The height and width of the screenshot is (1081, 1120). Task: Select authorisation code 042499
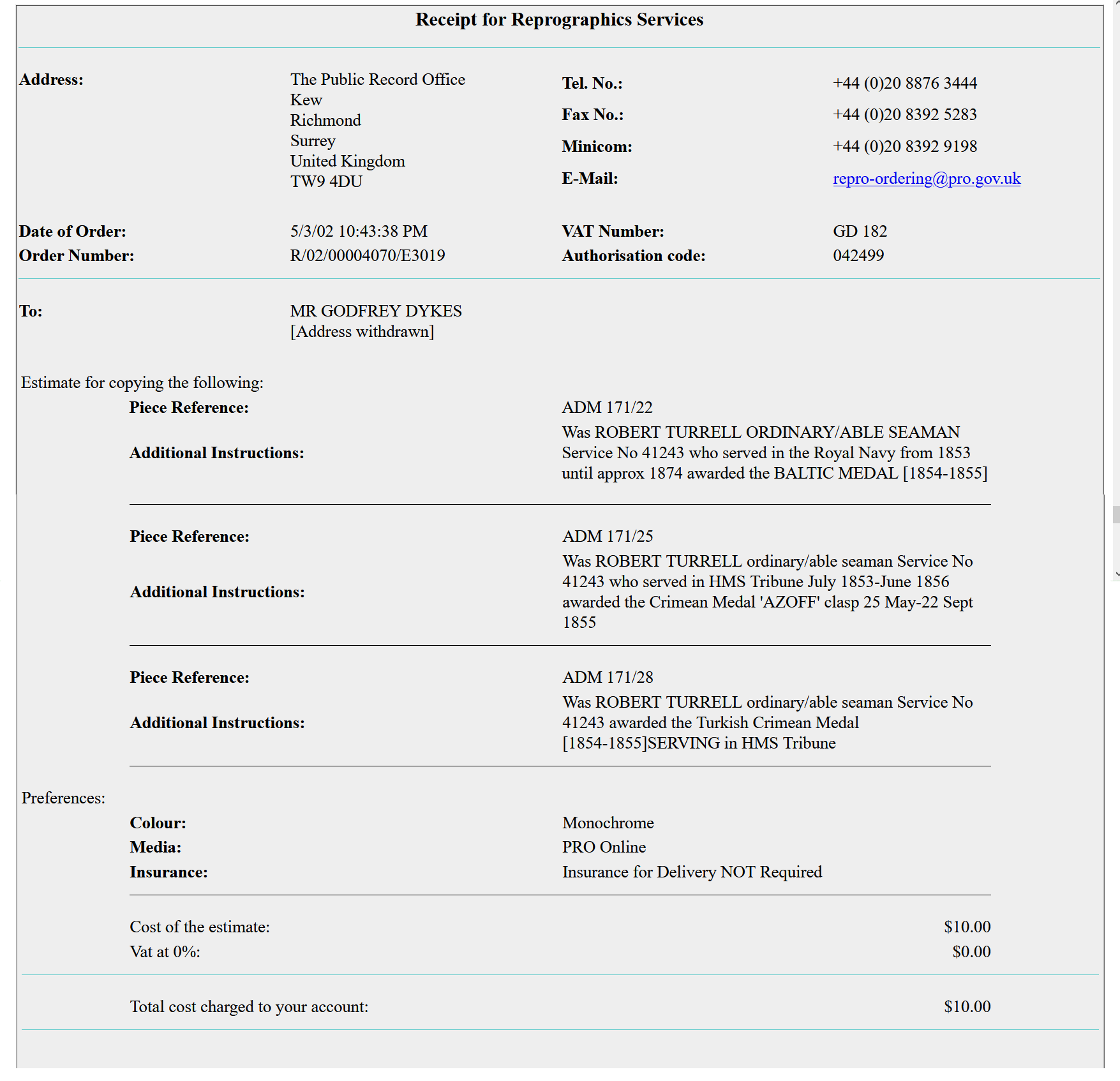click(858, 256)
